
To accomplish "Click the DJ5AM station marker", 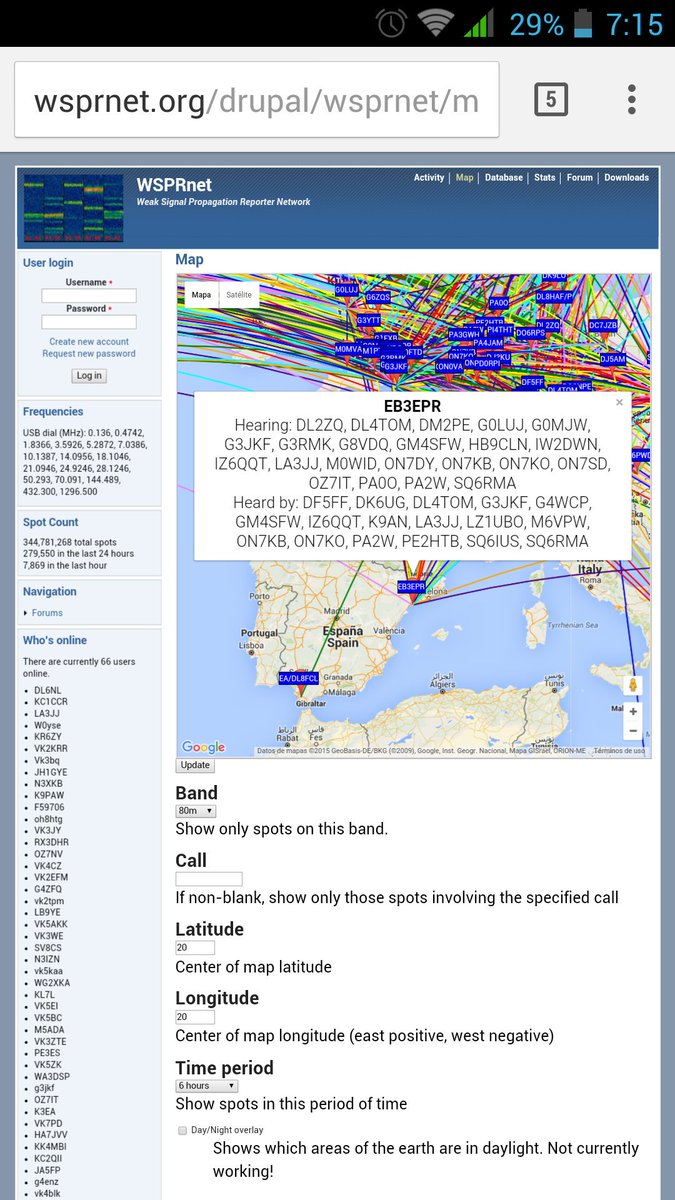I will (x=613, y=359).
